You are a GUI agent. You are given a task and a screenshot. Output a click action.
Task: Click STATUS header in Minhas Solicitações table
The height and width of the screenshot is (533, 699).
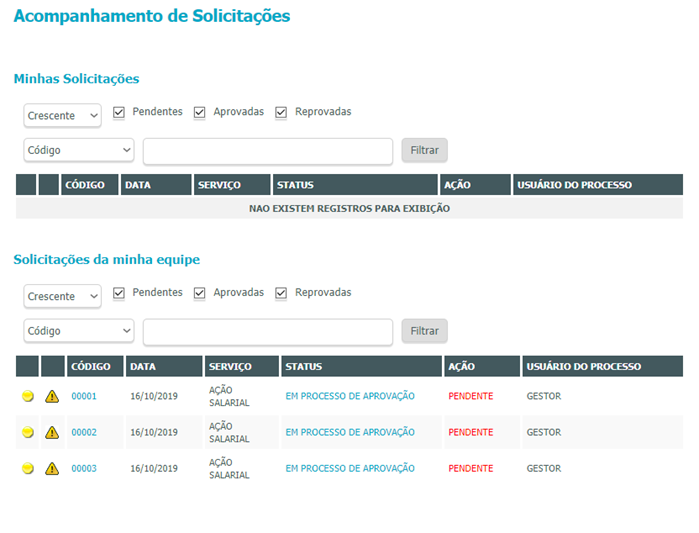pos(355,184)
